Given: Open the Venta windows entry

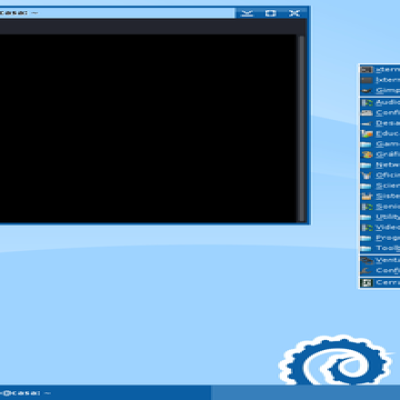Looking at the screenshot, I should 380,260.
